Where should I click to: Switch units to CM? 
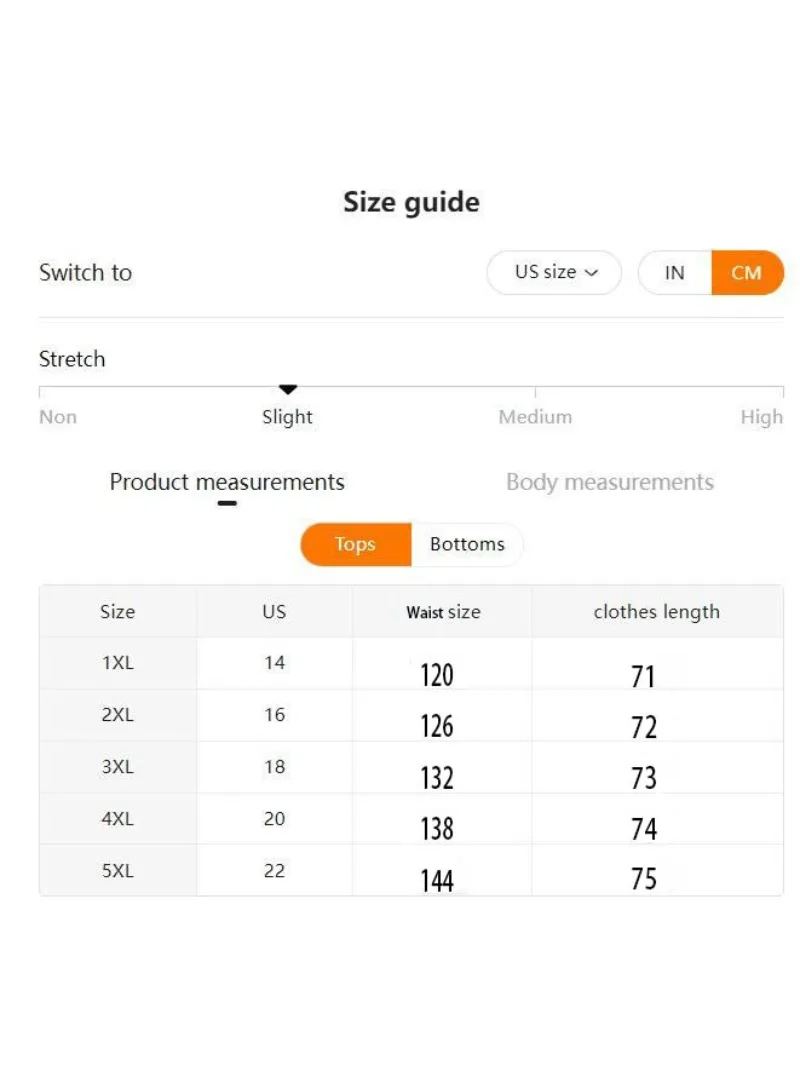[746, 273]
